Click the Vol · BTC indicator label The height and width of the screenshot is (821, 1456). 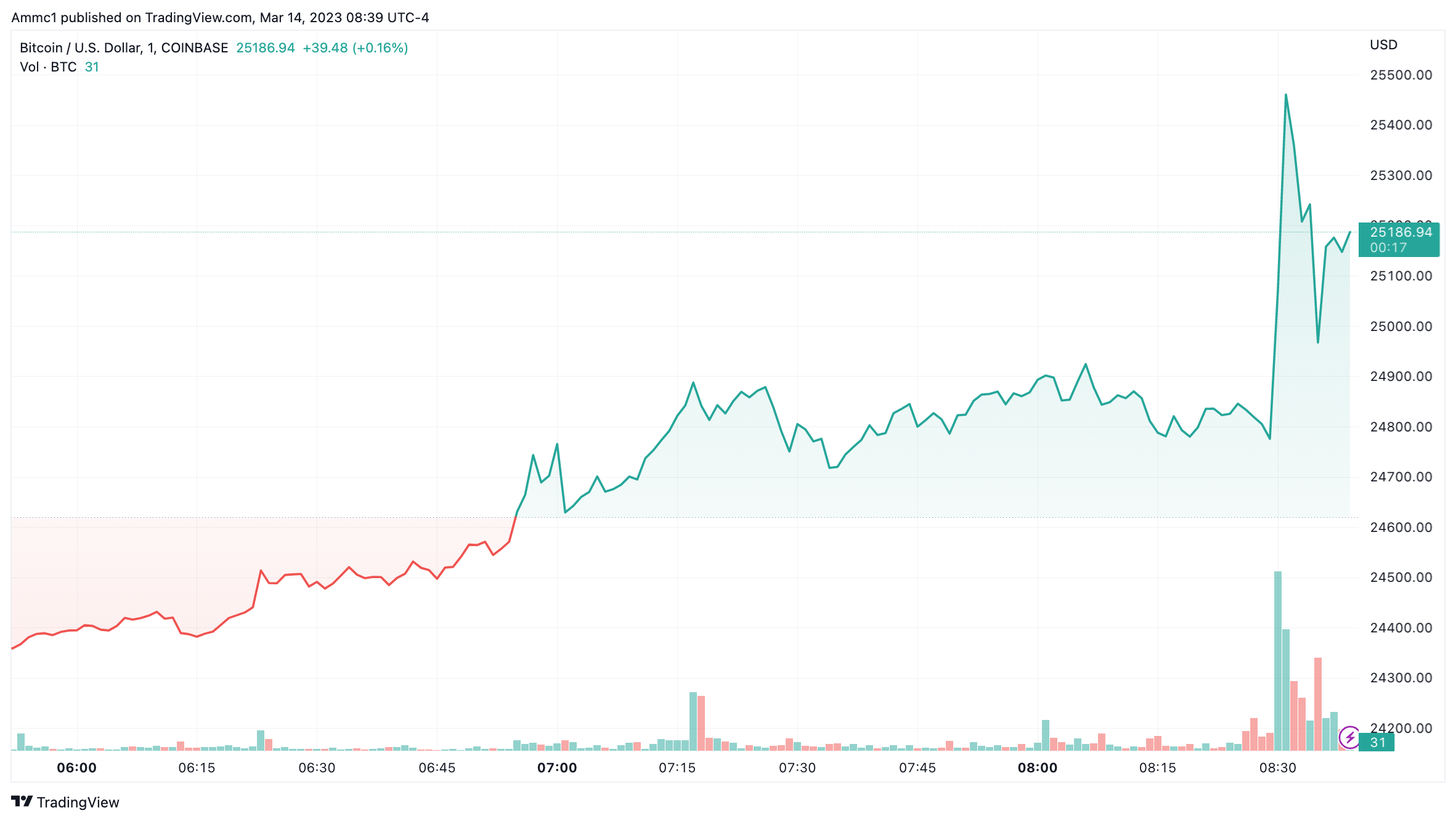point(48,67)
